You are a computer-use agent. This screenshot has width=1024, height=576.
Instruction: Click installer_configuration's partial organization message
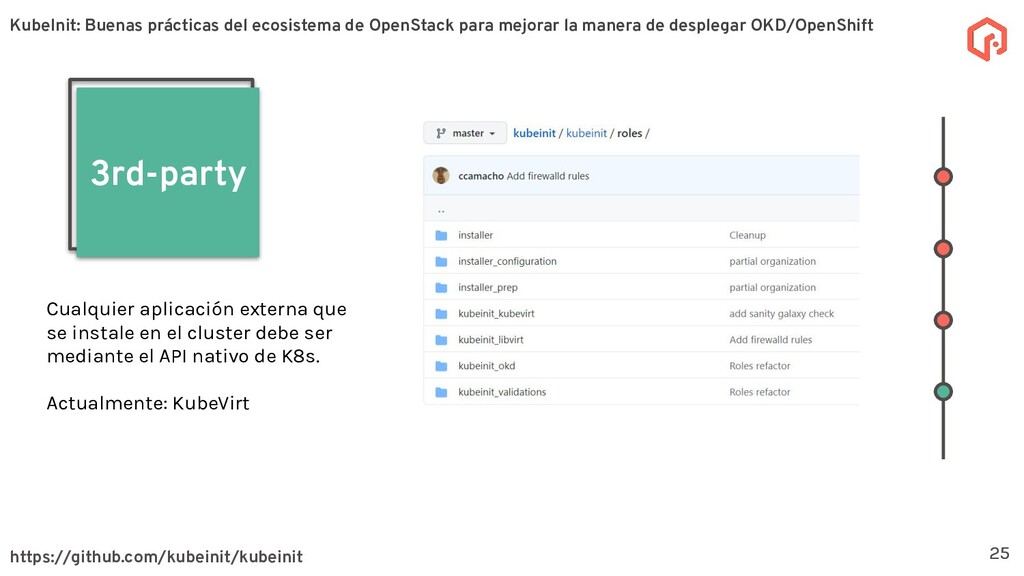(x=773, y=261)
